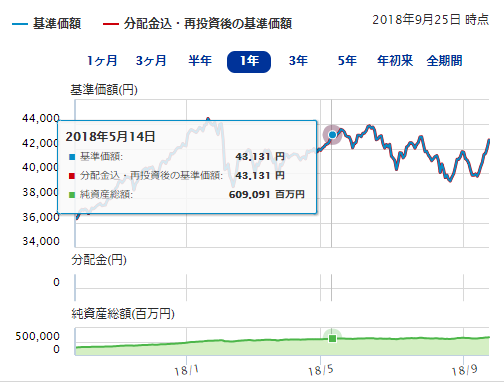This screenshot has width=504, height=382.
Task: Click the green square beside 純資産総額 in tooltip
Action: 72,195
